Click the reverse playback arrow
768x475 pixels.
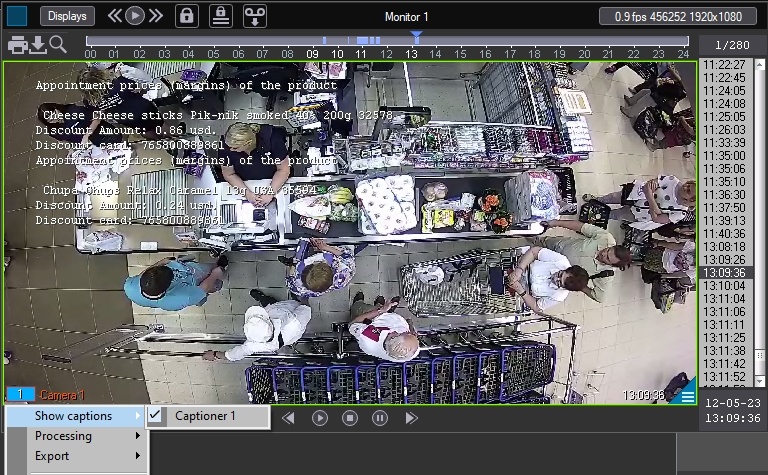pos(288,418)
